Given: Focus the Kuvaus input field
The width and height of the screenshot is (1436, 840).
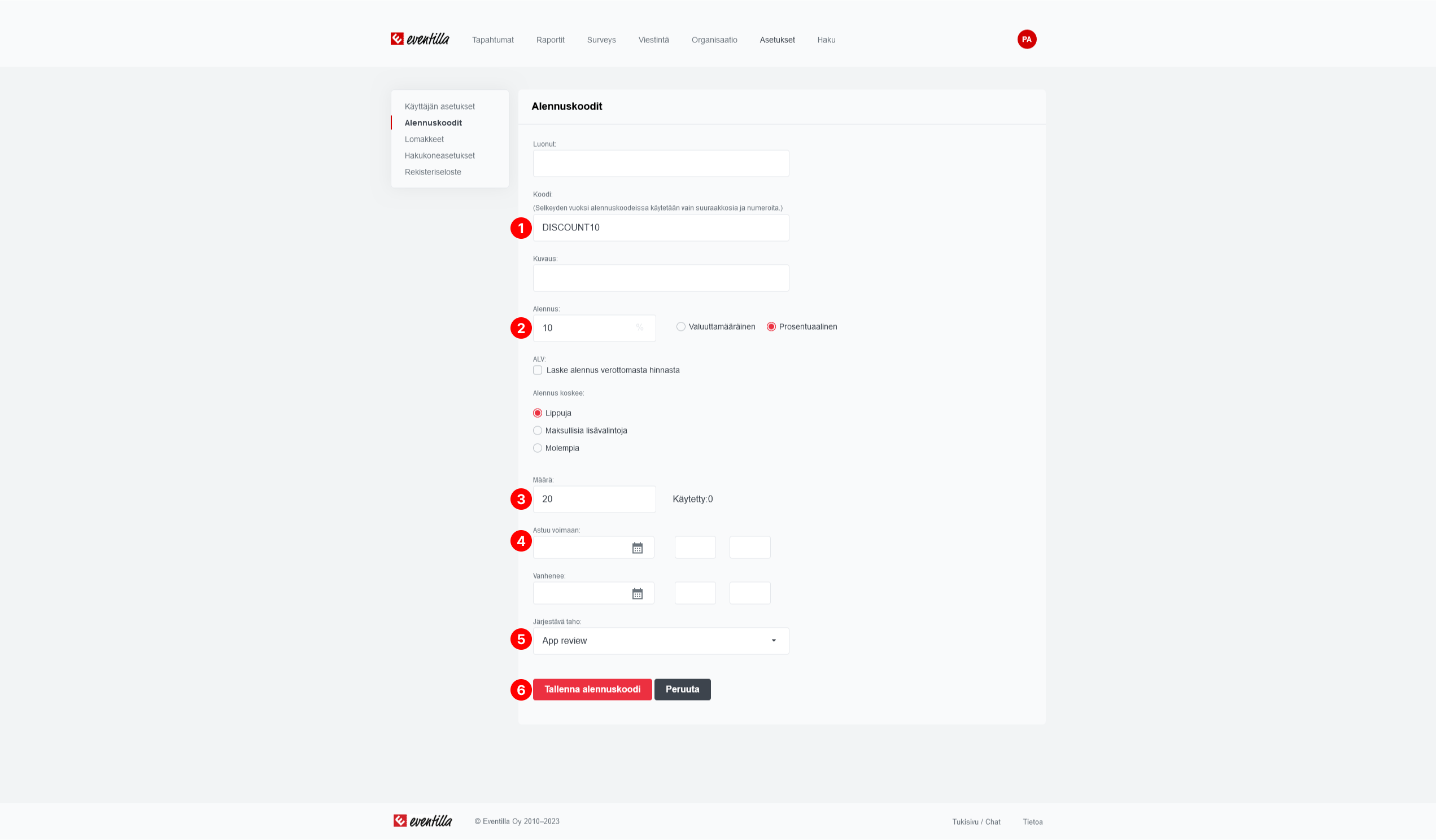Looking at the screenshot, I should (x=661, y=278).
